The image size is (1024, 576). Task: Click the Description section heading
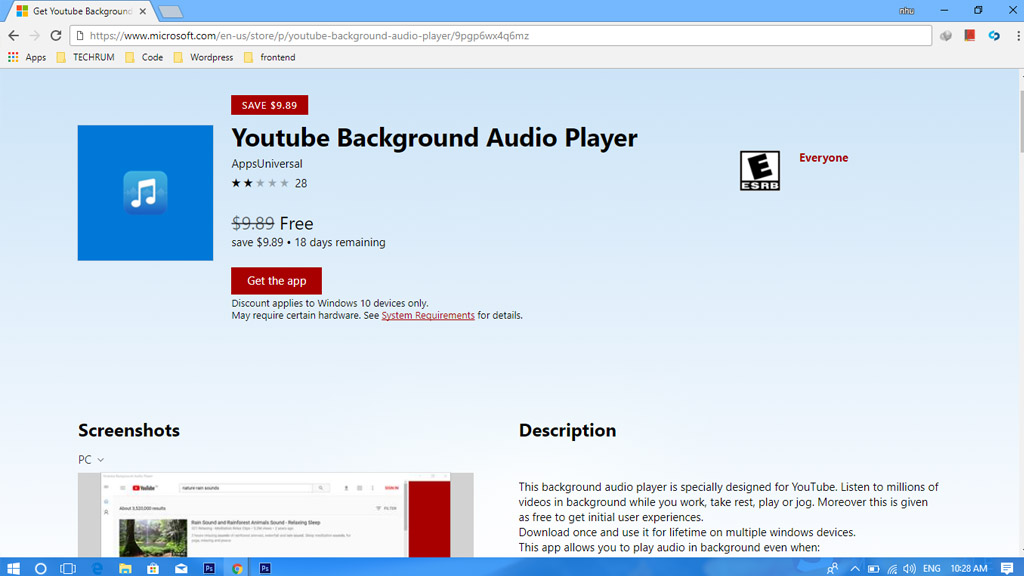click(567, 430)
